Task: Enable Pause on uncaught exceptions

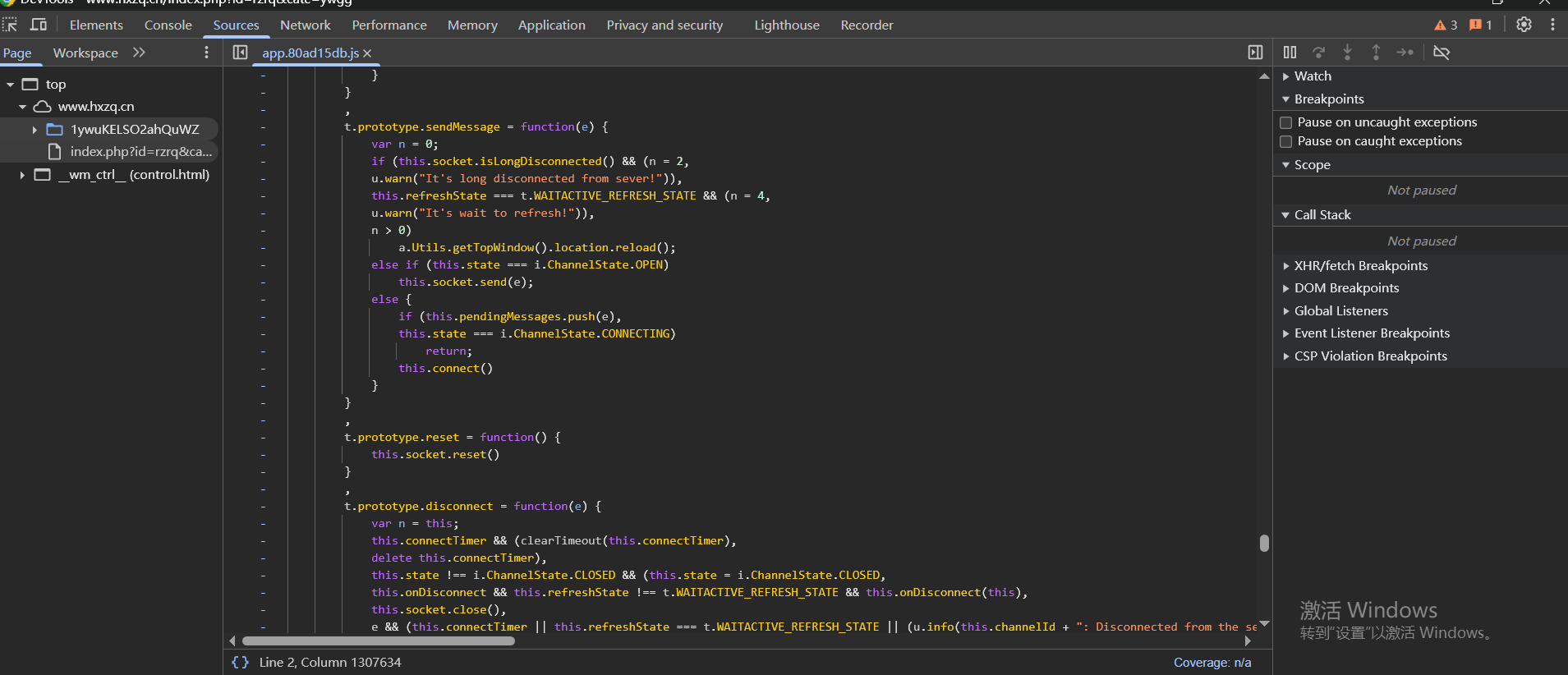Action: pyautogui.click(x=1286, y=122)
